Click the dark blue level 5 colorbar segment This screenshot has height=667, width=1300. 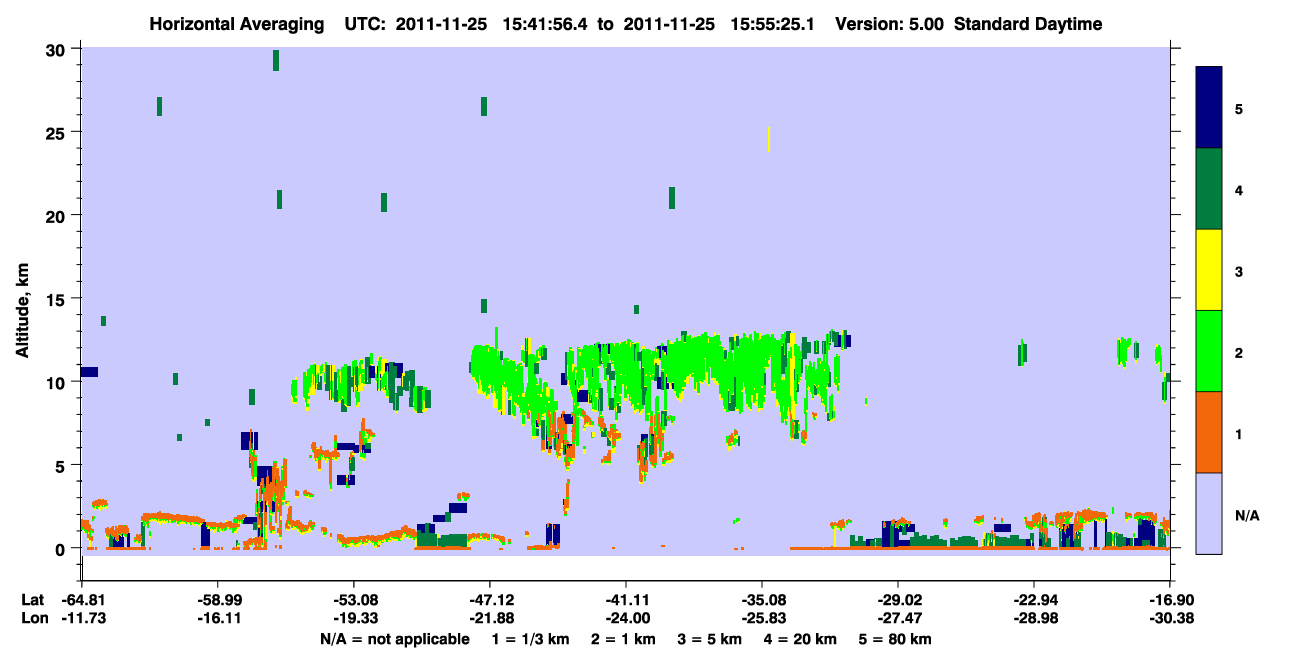click(x=1209, y=107)
